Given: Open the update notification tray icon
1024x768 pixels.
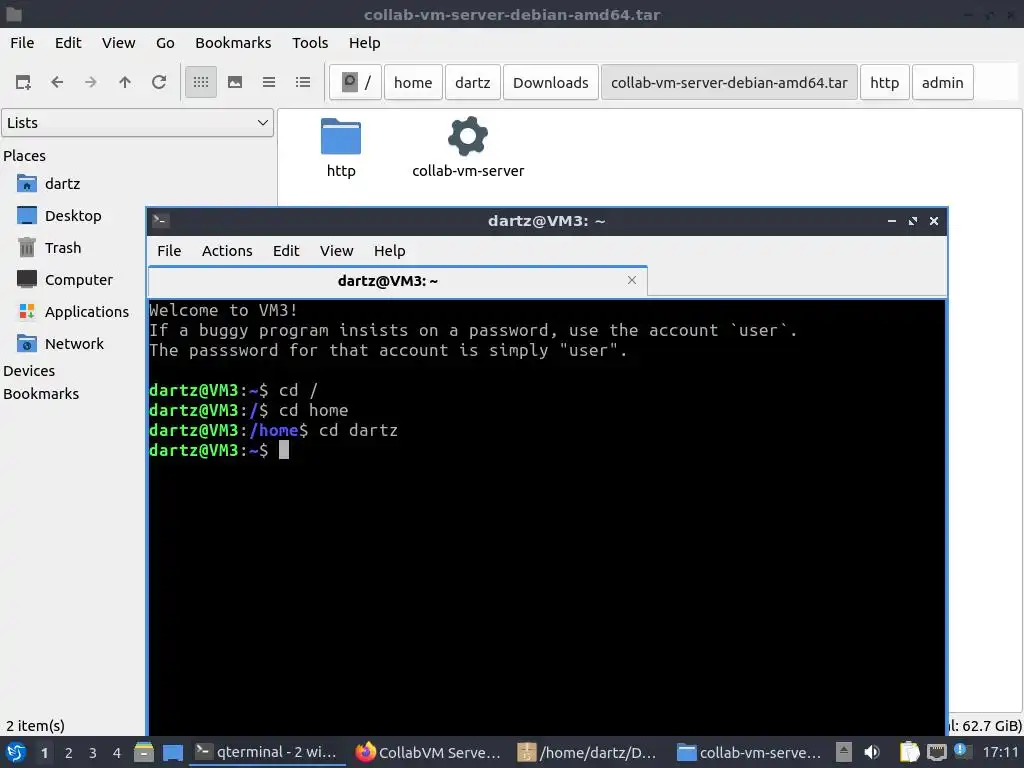Looking at the screenshot, I should [x=961, y=750].
